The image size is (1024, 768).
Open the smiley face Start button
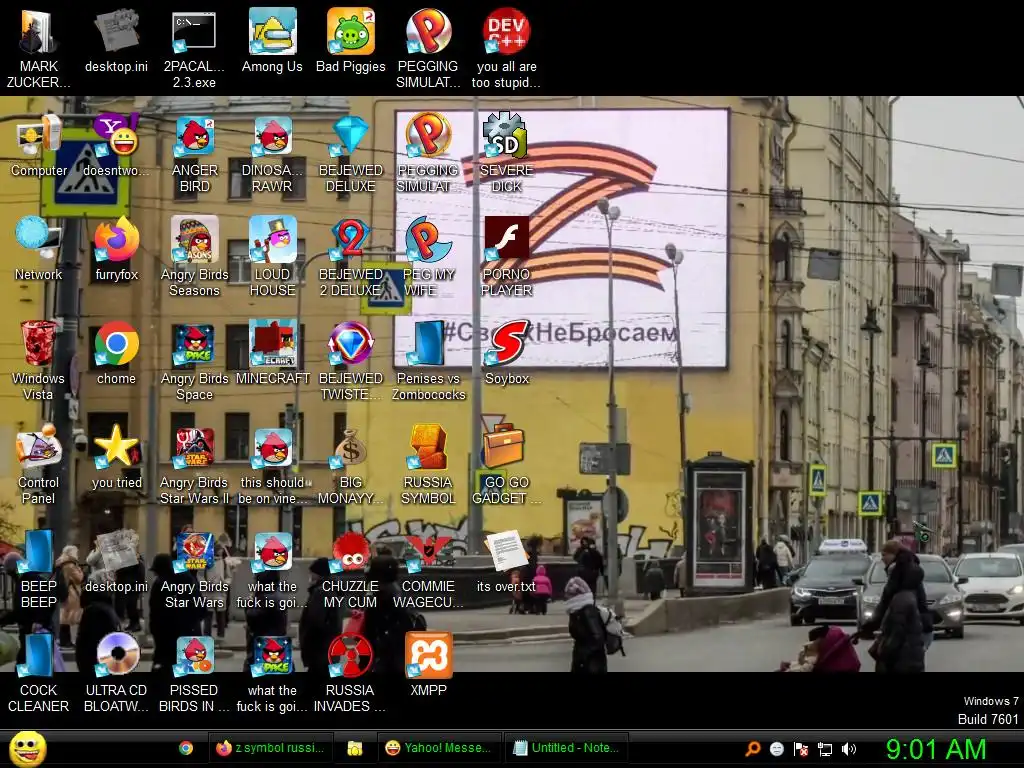click(27, 748)
